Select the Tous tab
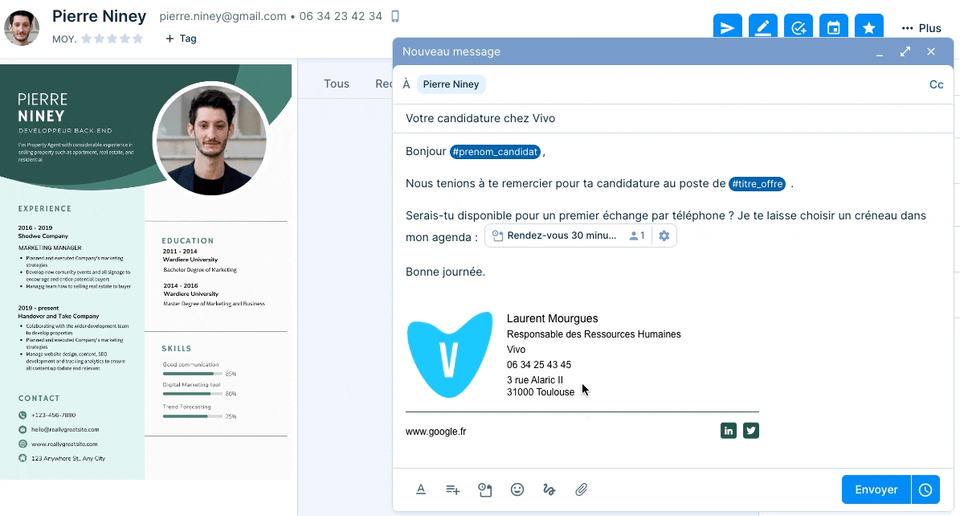The height and width of the screenshot is (516, 960). point(337,84)
